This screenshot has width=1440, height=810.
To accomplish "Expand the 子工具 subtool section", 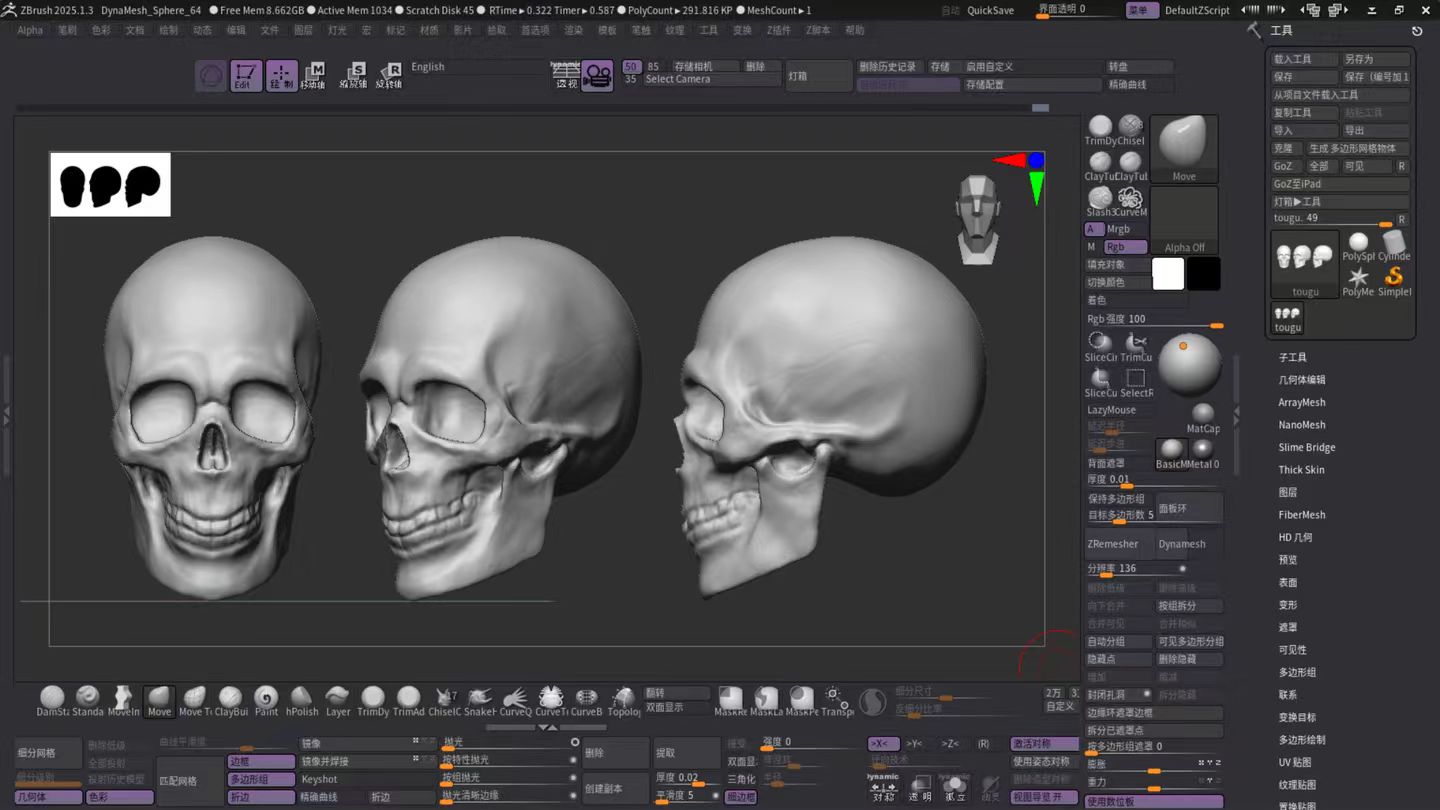I will tap(1292, 357).
